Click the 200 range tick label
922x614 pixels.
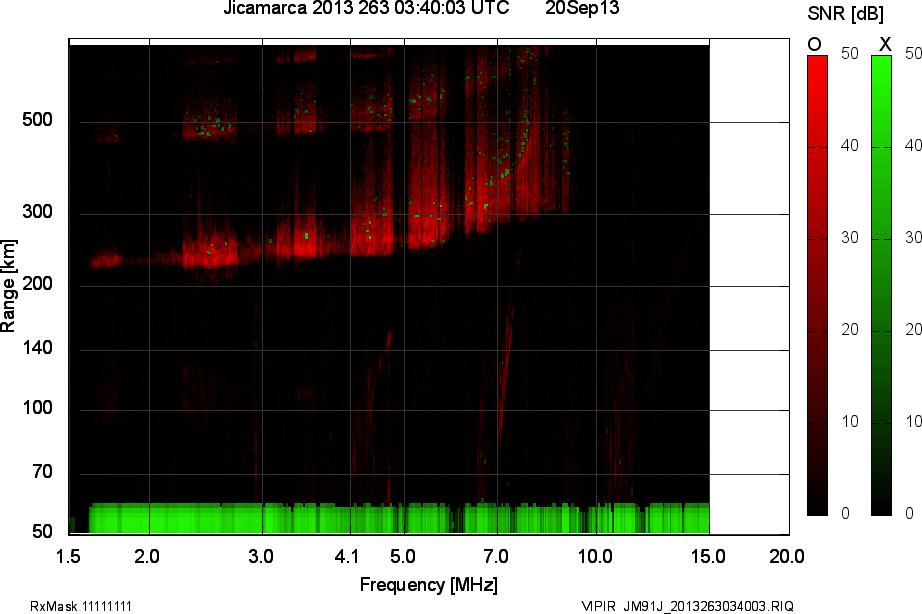click(37, 283)
